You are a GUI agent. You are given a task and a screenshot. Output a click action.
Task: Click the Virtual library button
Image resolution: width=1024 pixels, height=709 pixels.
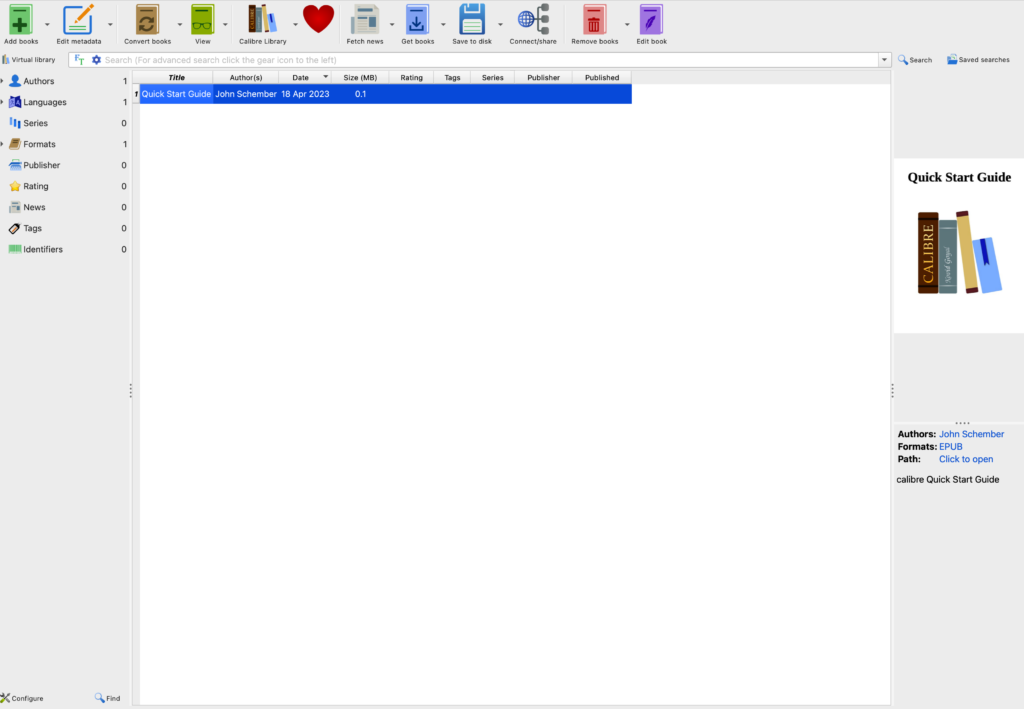[29, 60]
